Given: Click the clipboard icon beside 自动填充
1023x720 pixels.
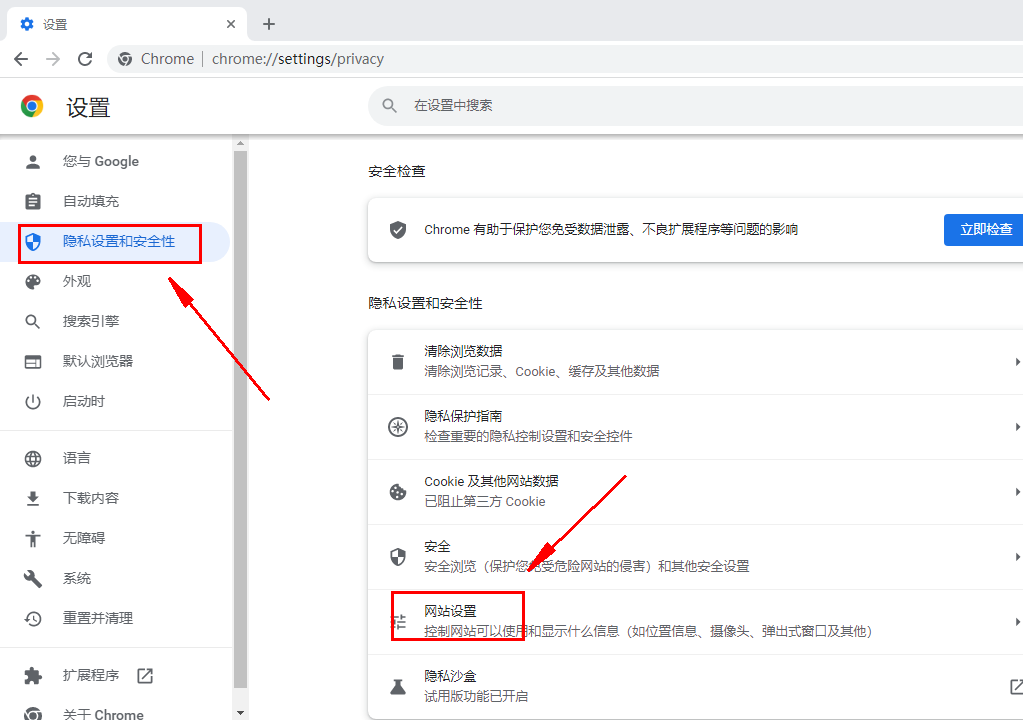Looking at the screenshot, I should [x=33, y=202].
